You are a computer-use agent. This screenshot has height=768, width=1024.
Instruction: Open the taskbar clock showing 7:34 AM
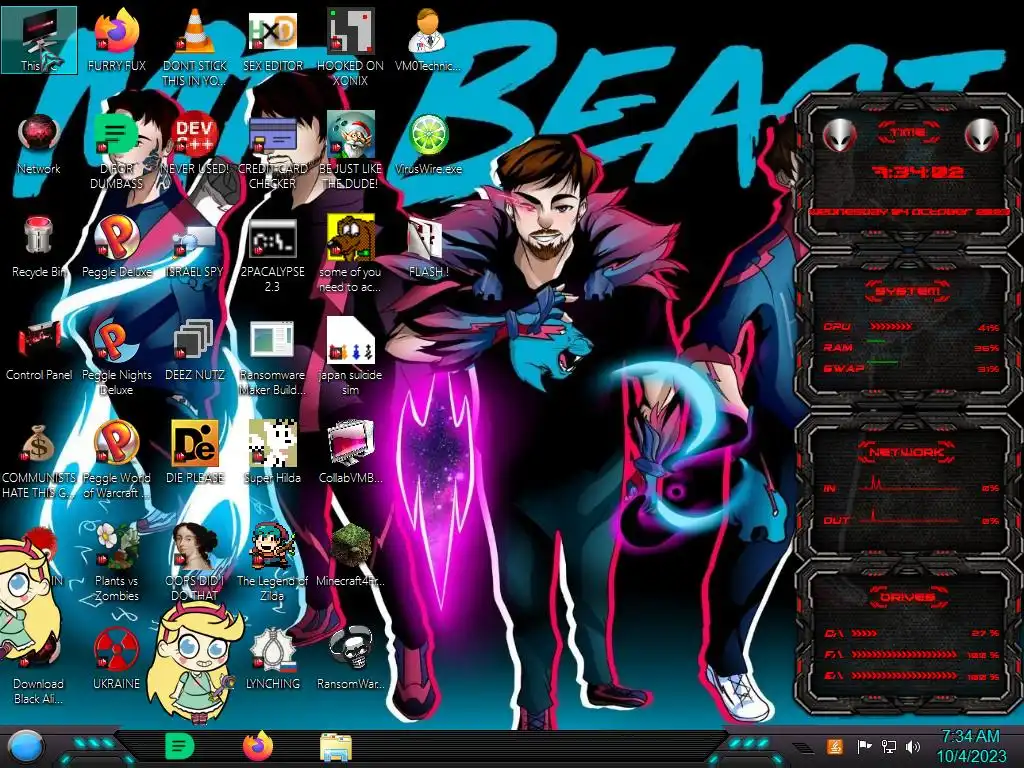point(971,746)
